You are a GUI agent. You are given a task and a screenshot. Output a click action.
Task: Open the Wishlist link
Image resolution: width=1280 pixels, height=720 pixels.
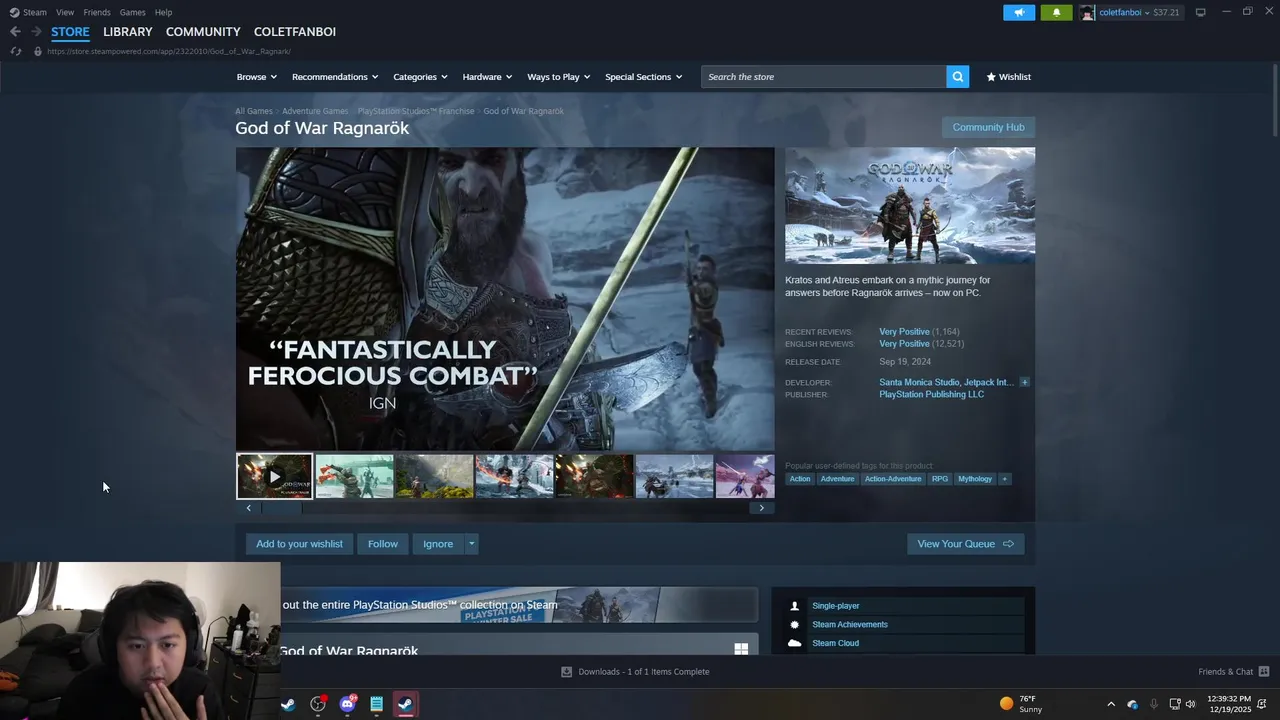point(1008,77)
